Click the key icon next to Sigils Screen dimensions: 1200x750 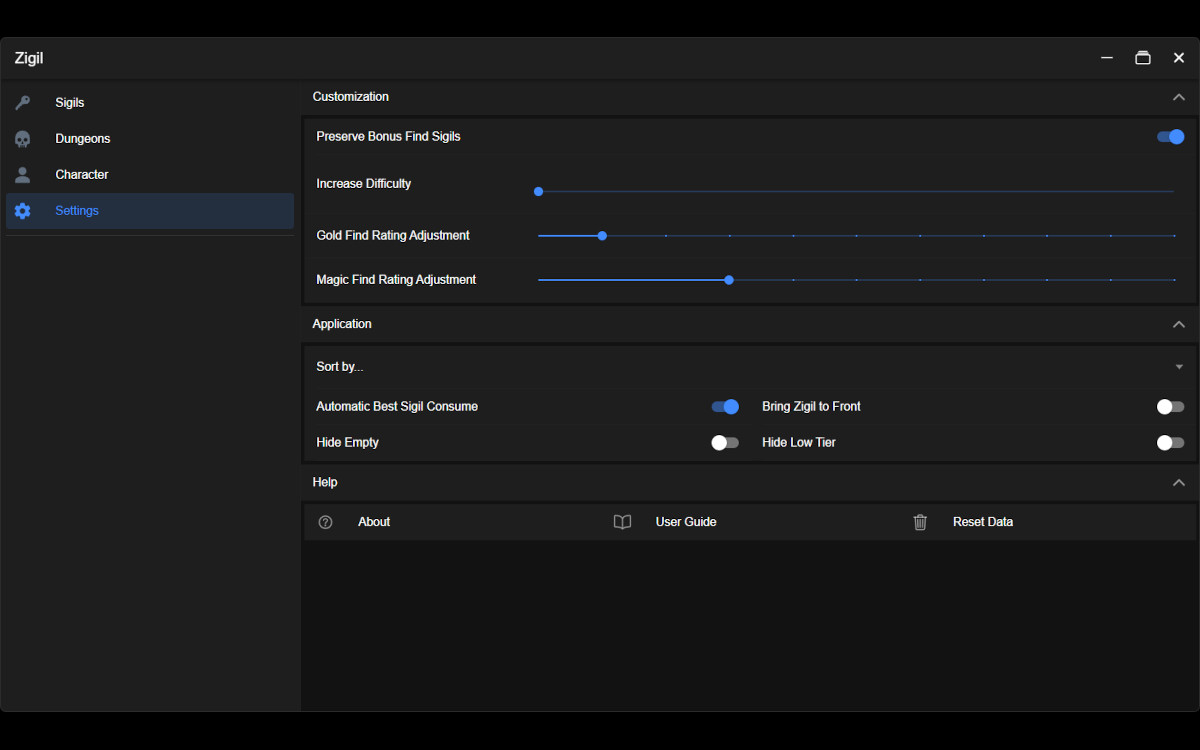click(22, 103)
